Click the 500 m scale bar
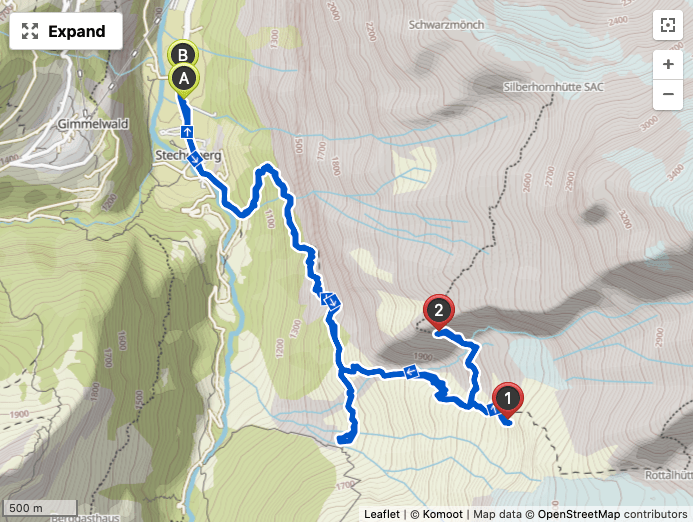This screenshot has width=693, height=522. coord(40,508)
